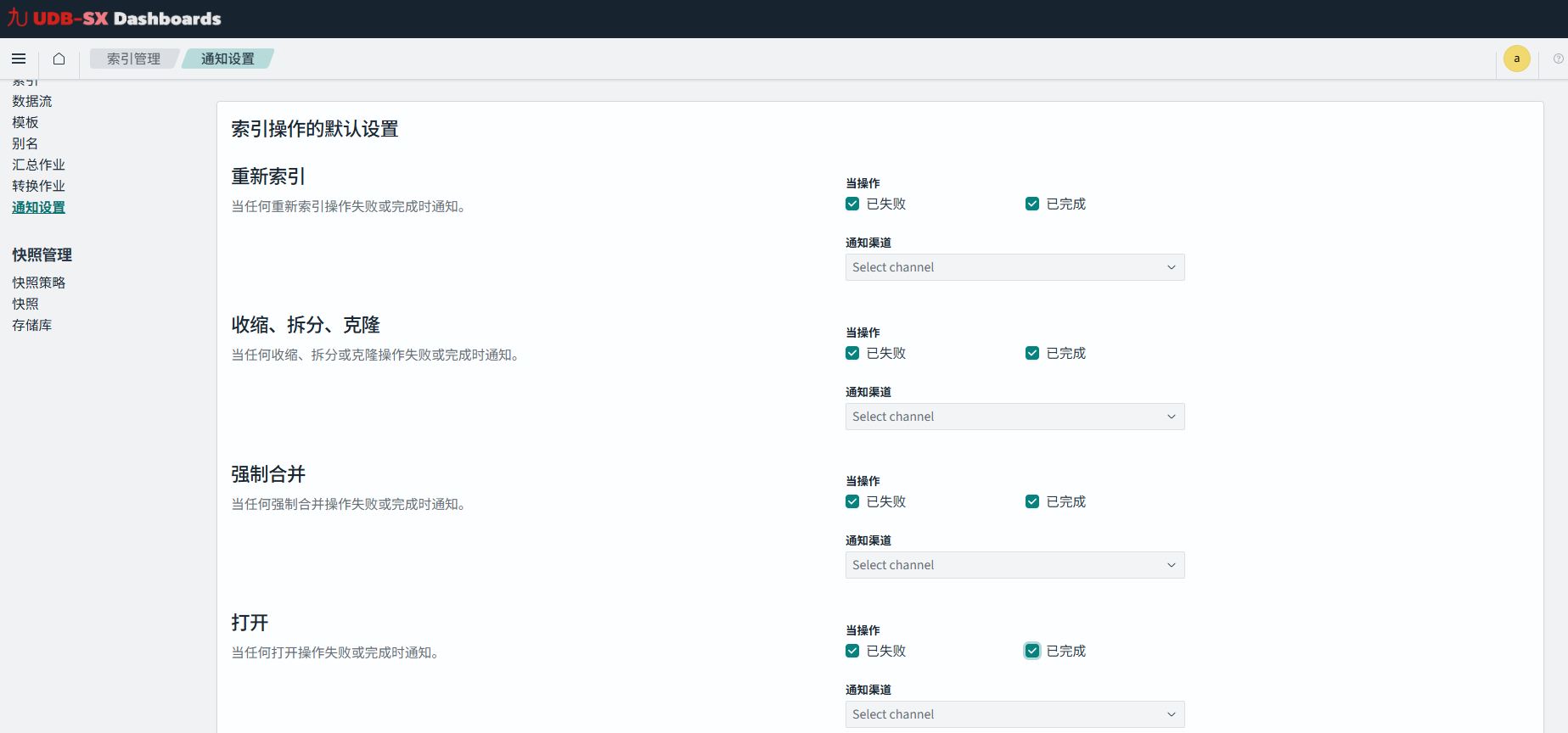Click the UDB-SX Dashboards logo

(x=115, y=19)
